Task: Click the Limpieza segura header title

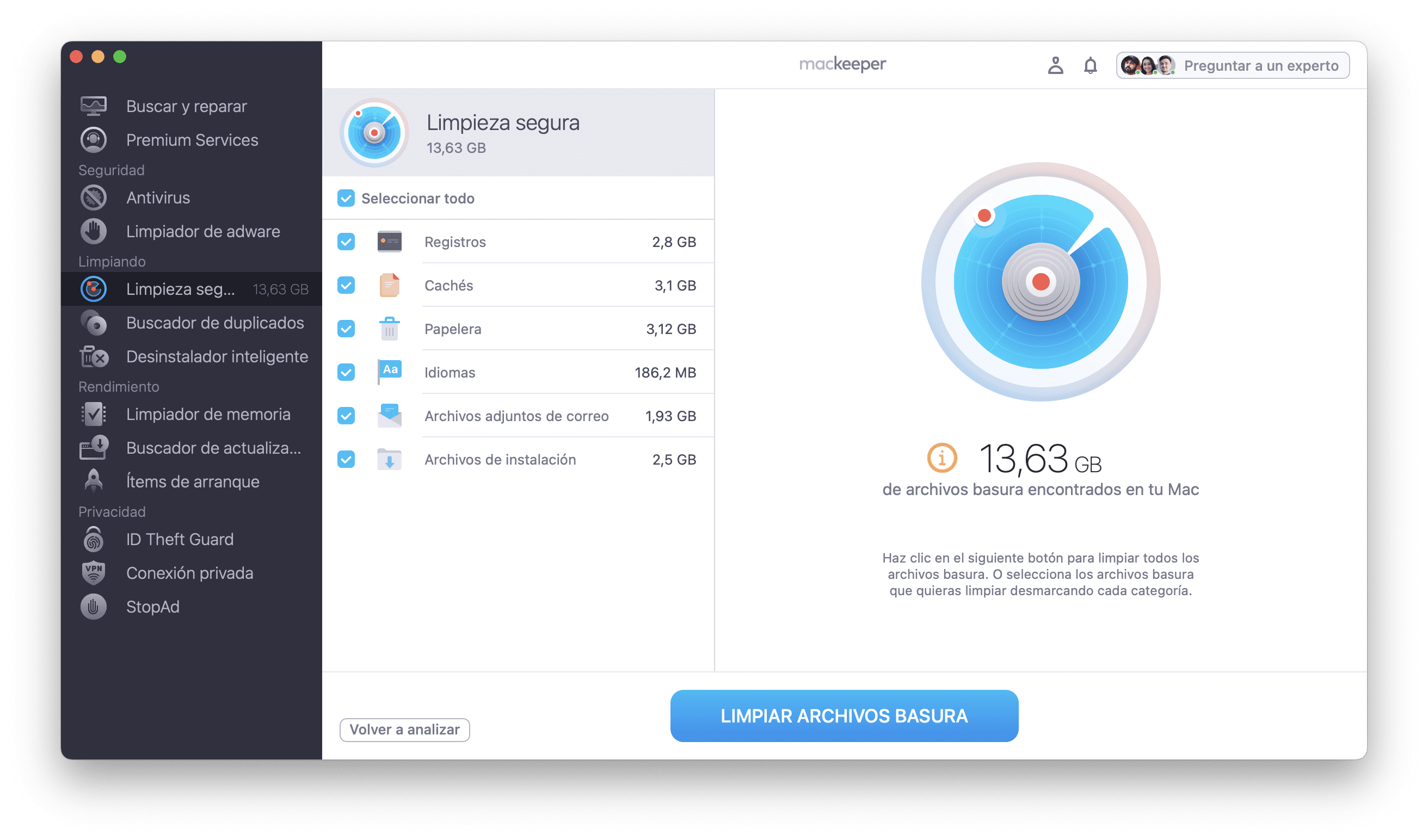Action: pos(503,122)
